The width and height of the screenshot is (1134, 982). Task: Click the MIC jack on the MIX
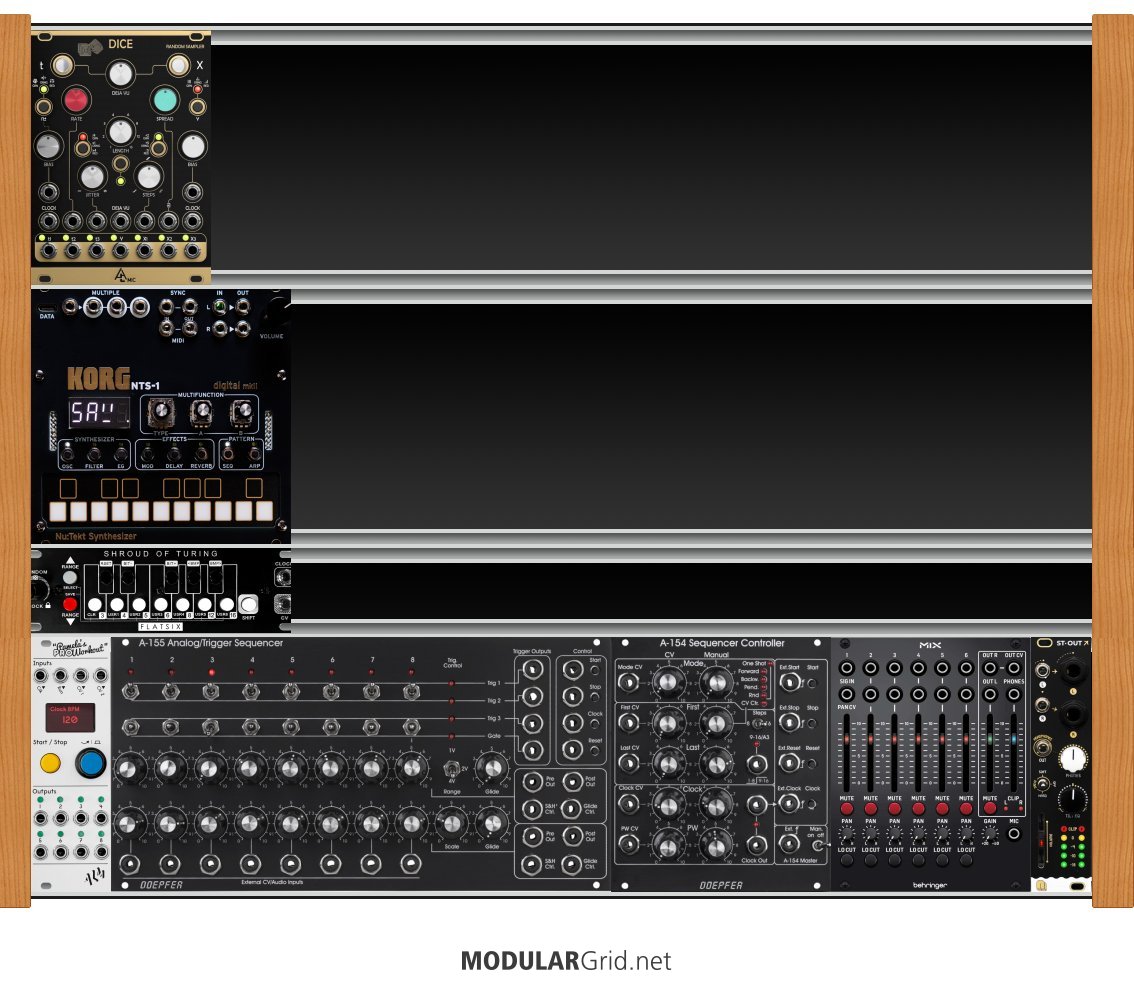click(x=1013, y=834)
